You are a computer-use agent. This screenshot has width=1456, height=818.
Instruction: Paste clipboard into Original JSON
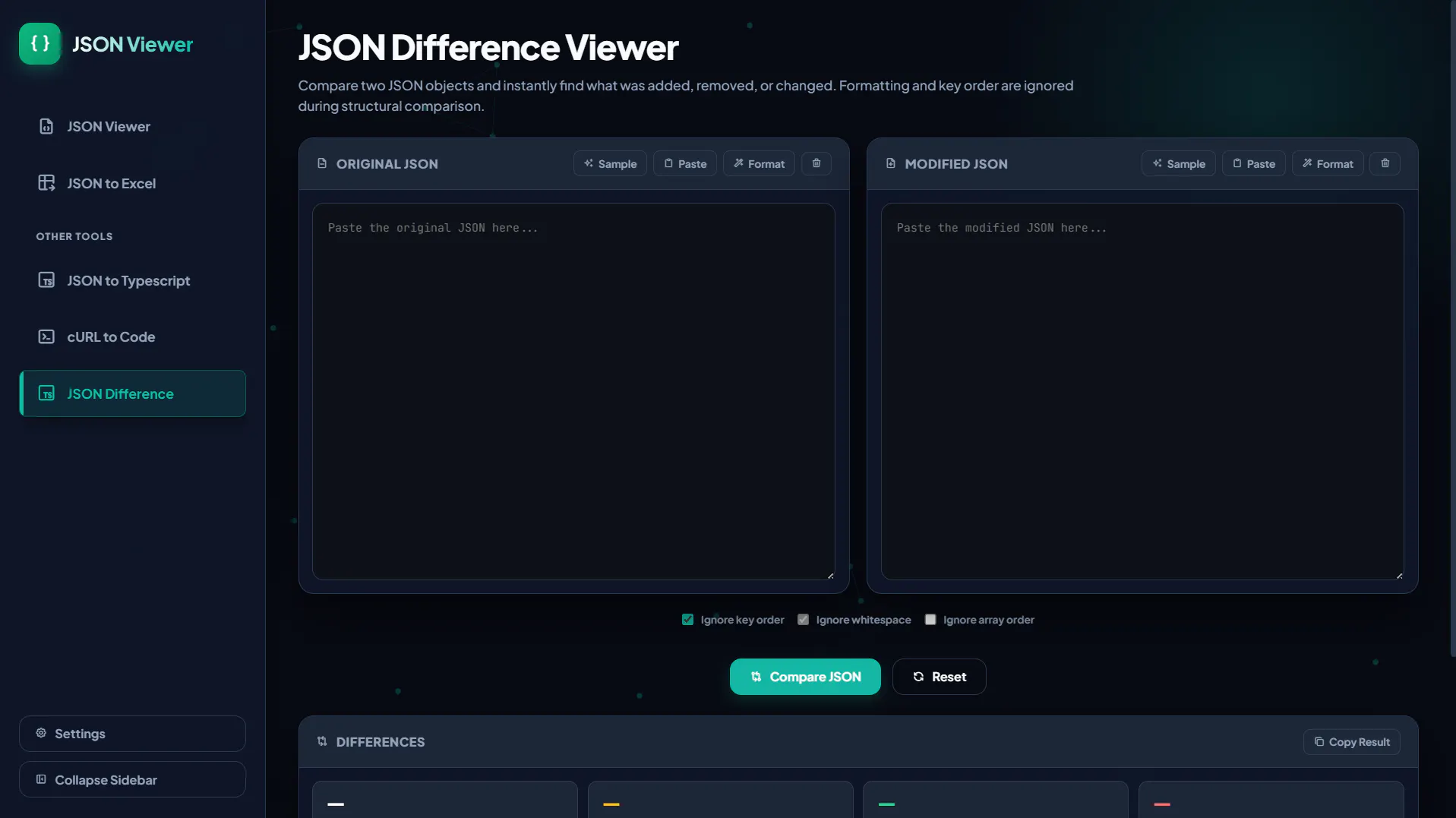pos(684,163)
